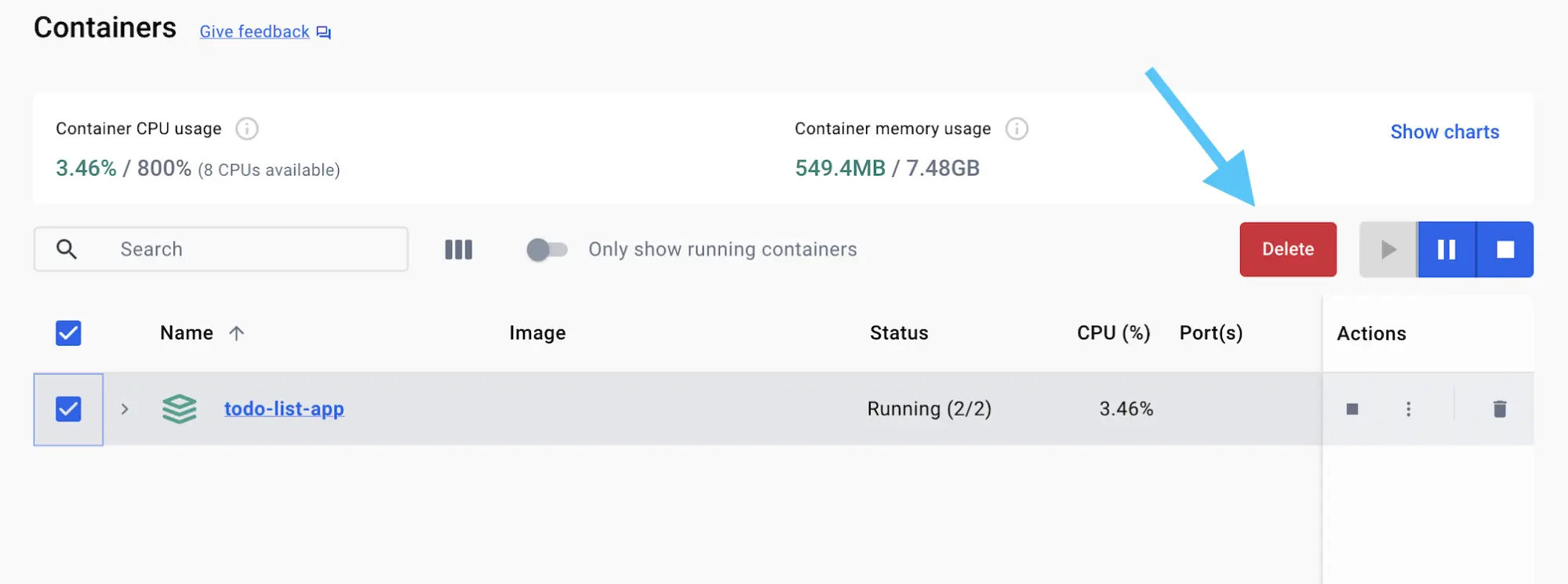Pause the selected containers

click(x=1446, y=249)
